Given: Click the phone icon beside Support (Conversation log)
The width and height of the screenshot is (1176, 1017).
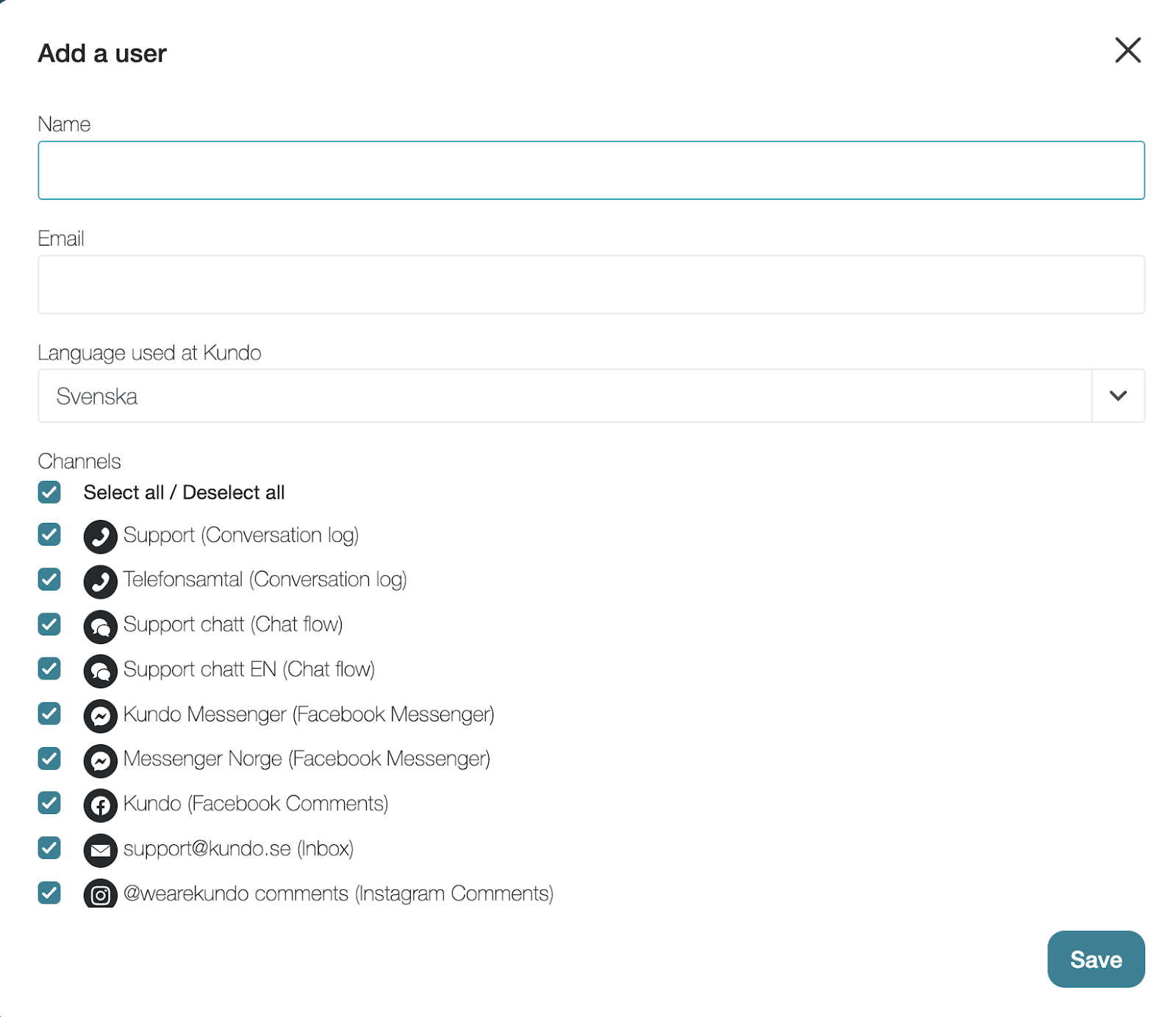Looking at the screenshot, I should 100,537.
